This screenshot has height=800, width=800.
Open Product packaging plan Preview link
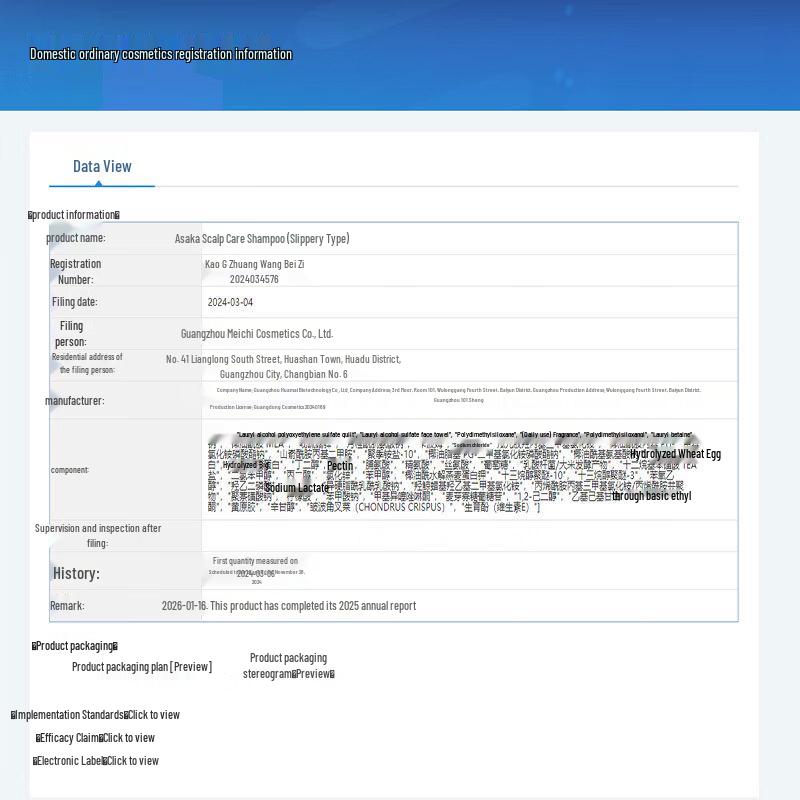coord(142,667)
